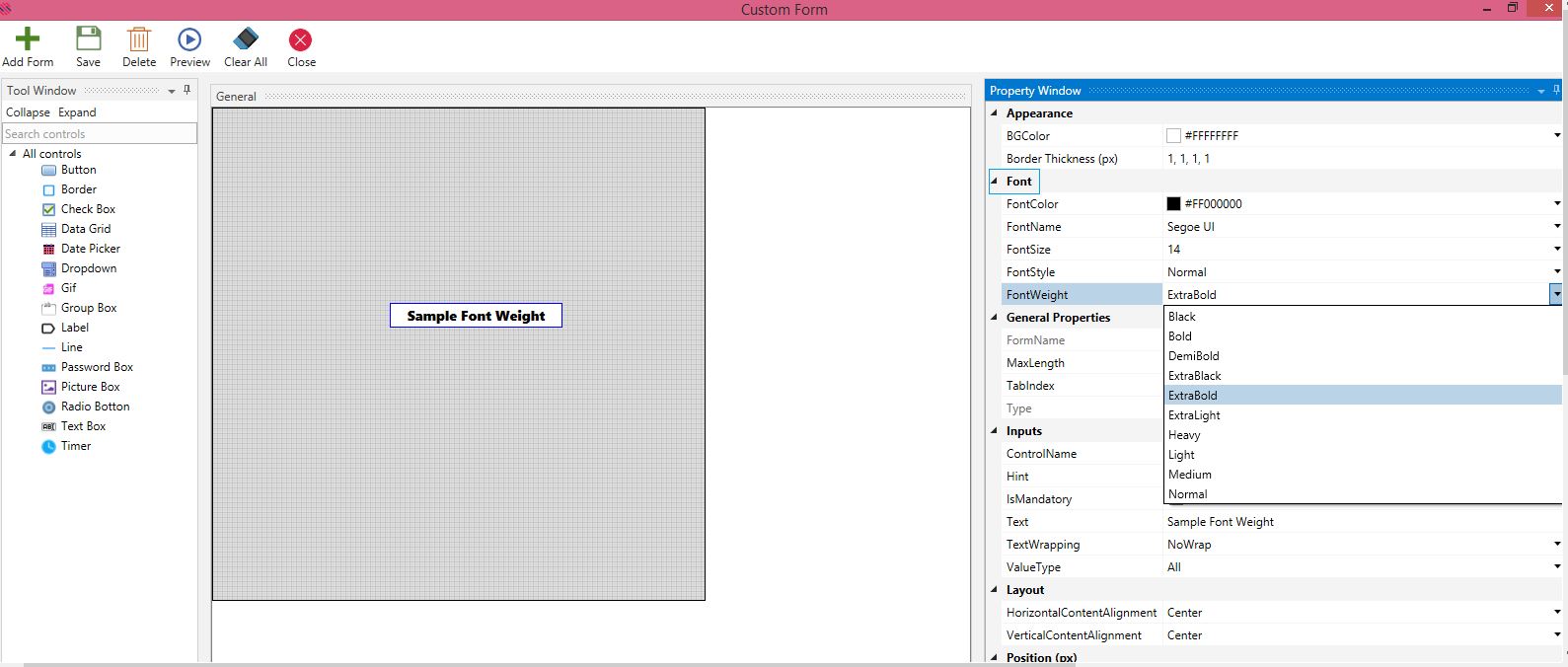Pick the Timer control from the list

click(75, 446)
